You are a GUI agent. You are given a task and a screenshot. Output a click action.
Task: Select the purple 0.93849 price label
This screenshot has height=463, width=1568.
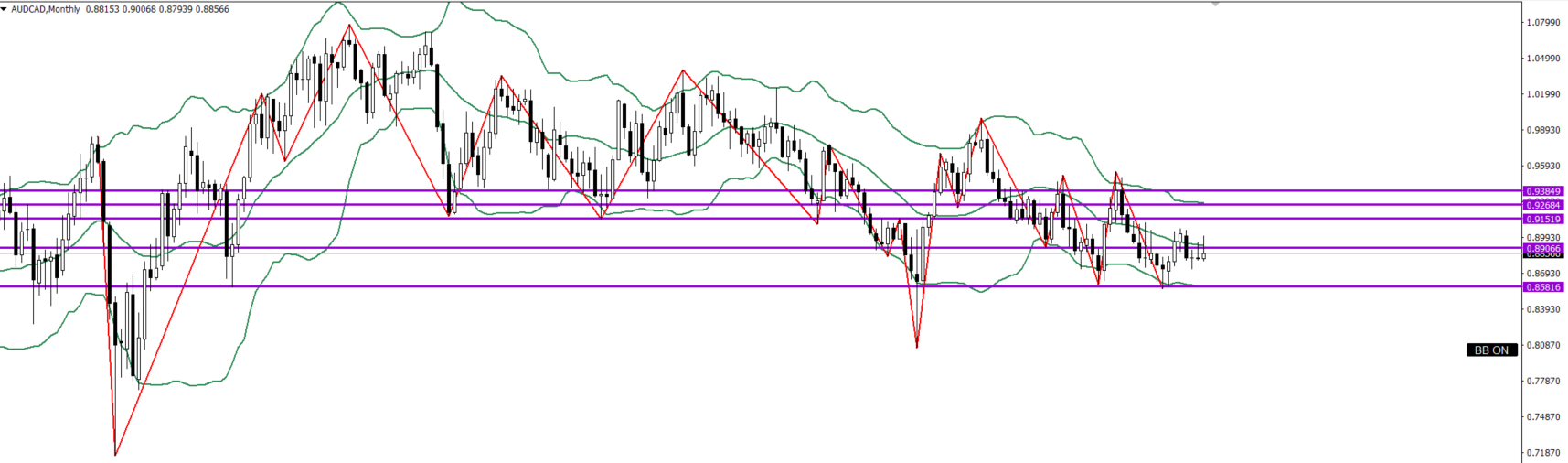(1543, 191)
